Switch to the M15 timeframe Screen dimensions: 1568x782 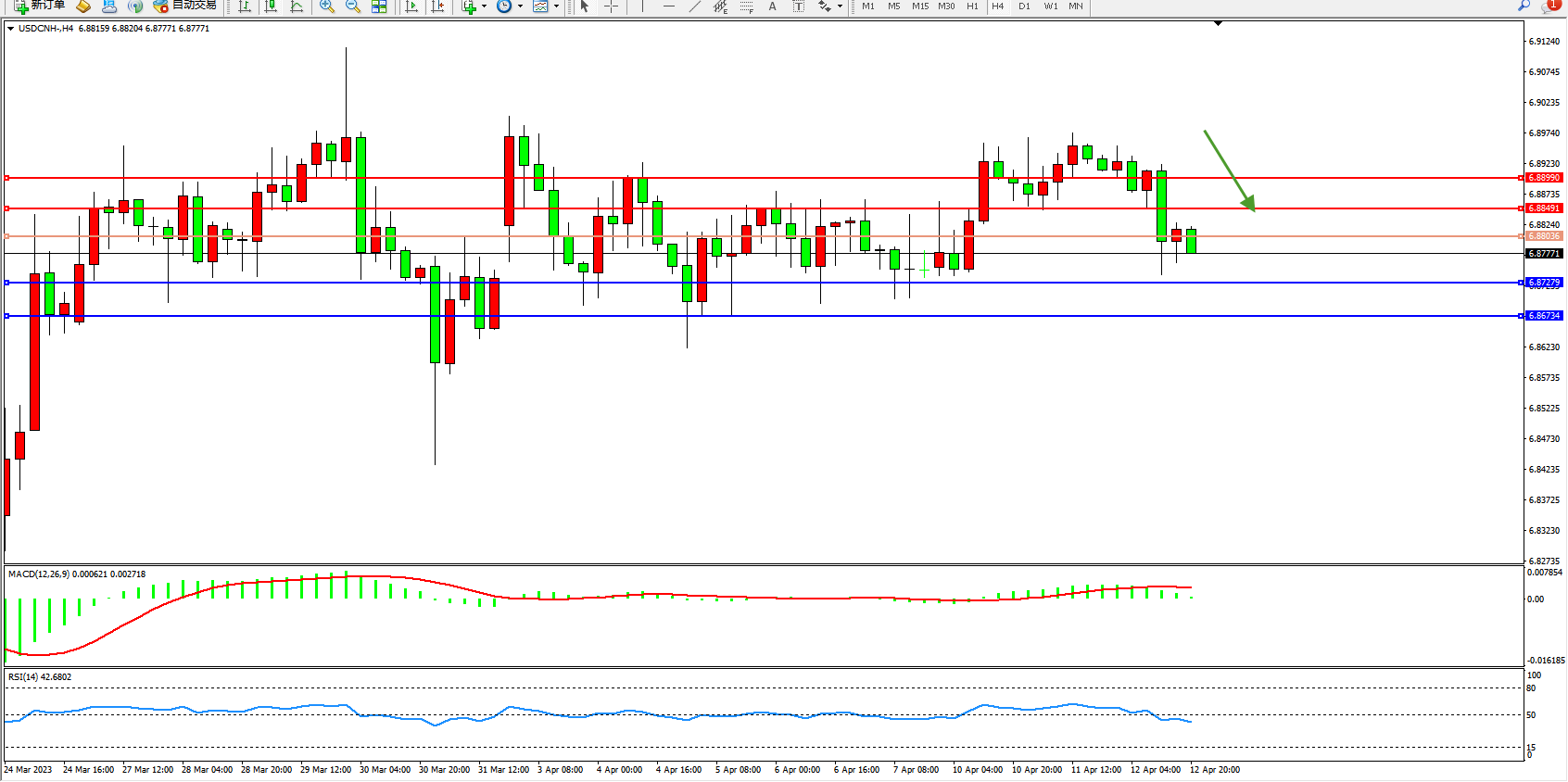[x=919, y=6]
